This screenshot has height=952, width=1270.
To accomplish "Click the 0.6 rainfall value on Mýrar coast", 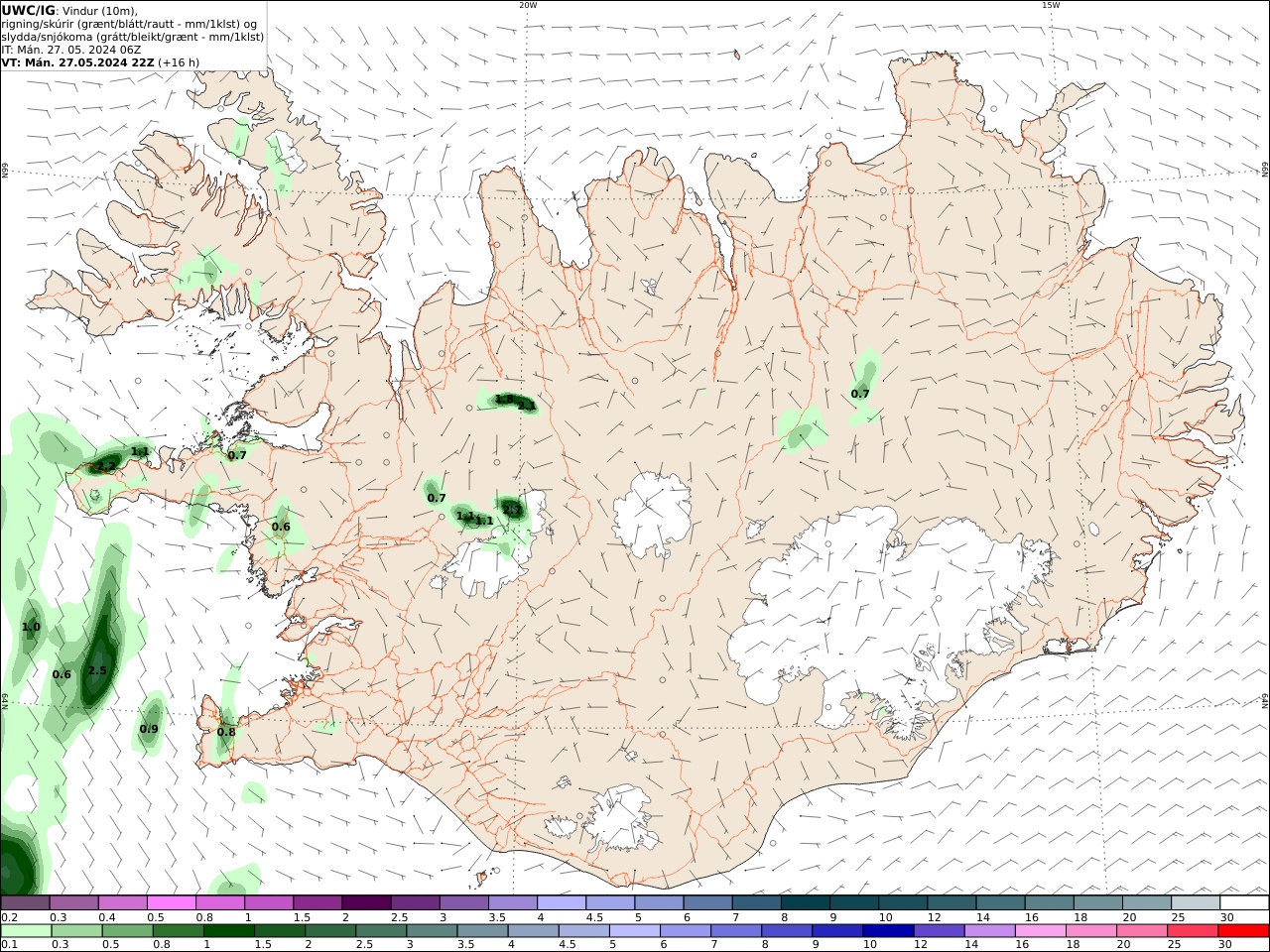I will tap(281, 527).
